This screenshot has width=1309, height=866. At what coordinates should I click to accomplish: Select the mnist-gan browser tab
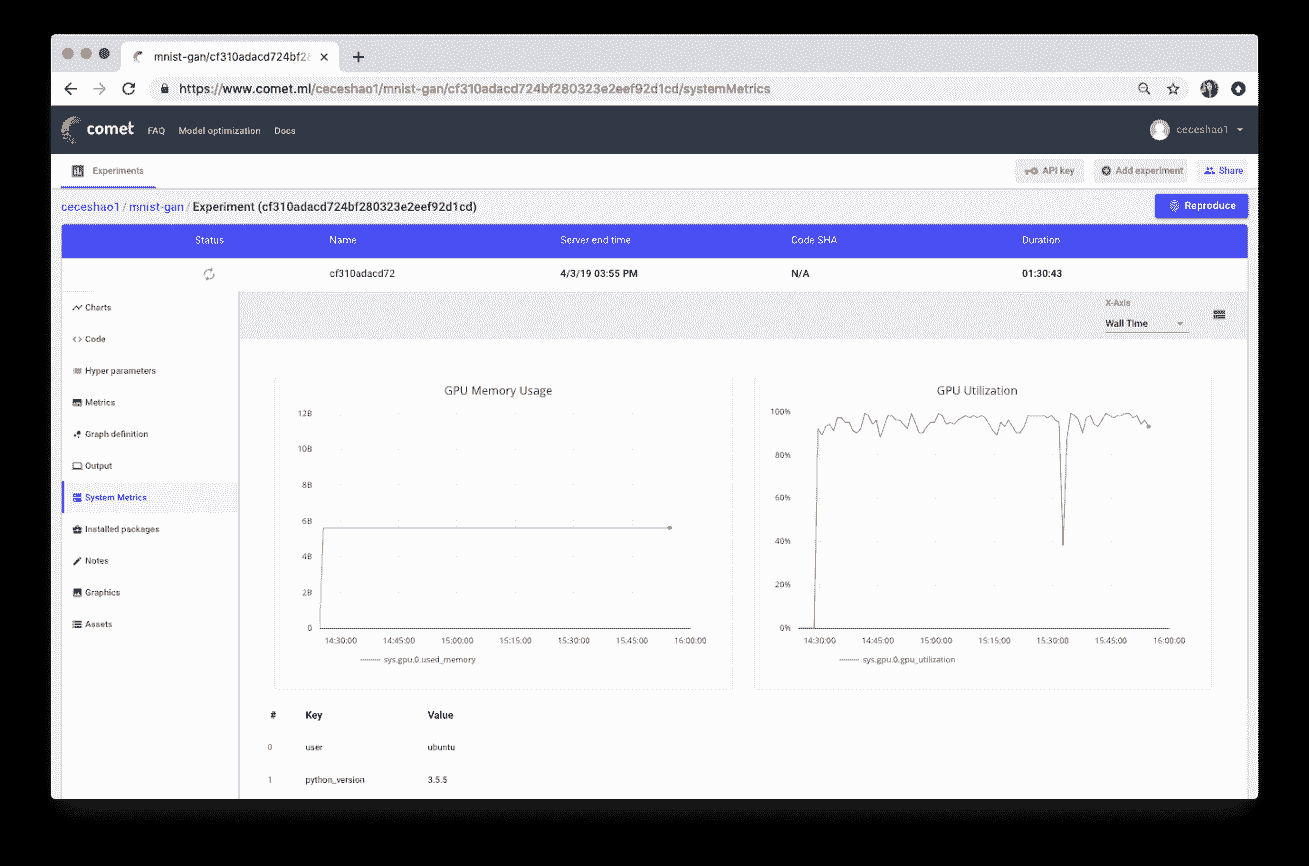(x=231, y=58)
